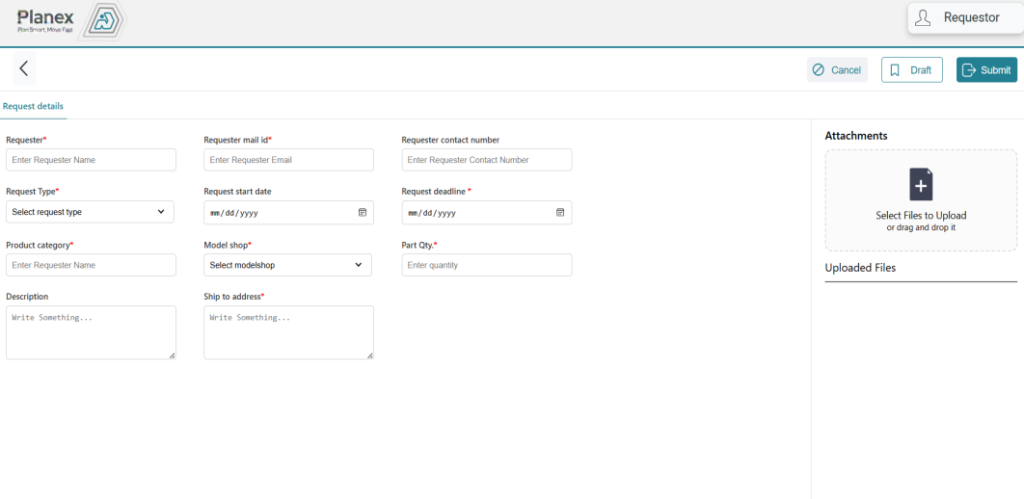This screenshot has height=499, width=1024.
Task: Select the Requester contact number field
Action: coord(486,160)
